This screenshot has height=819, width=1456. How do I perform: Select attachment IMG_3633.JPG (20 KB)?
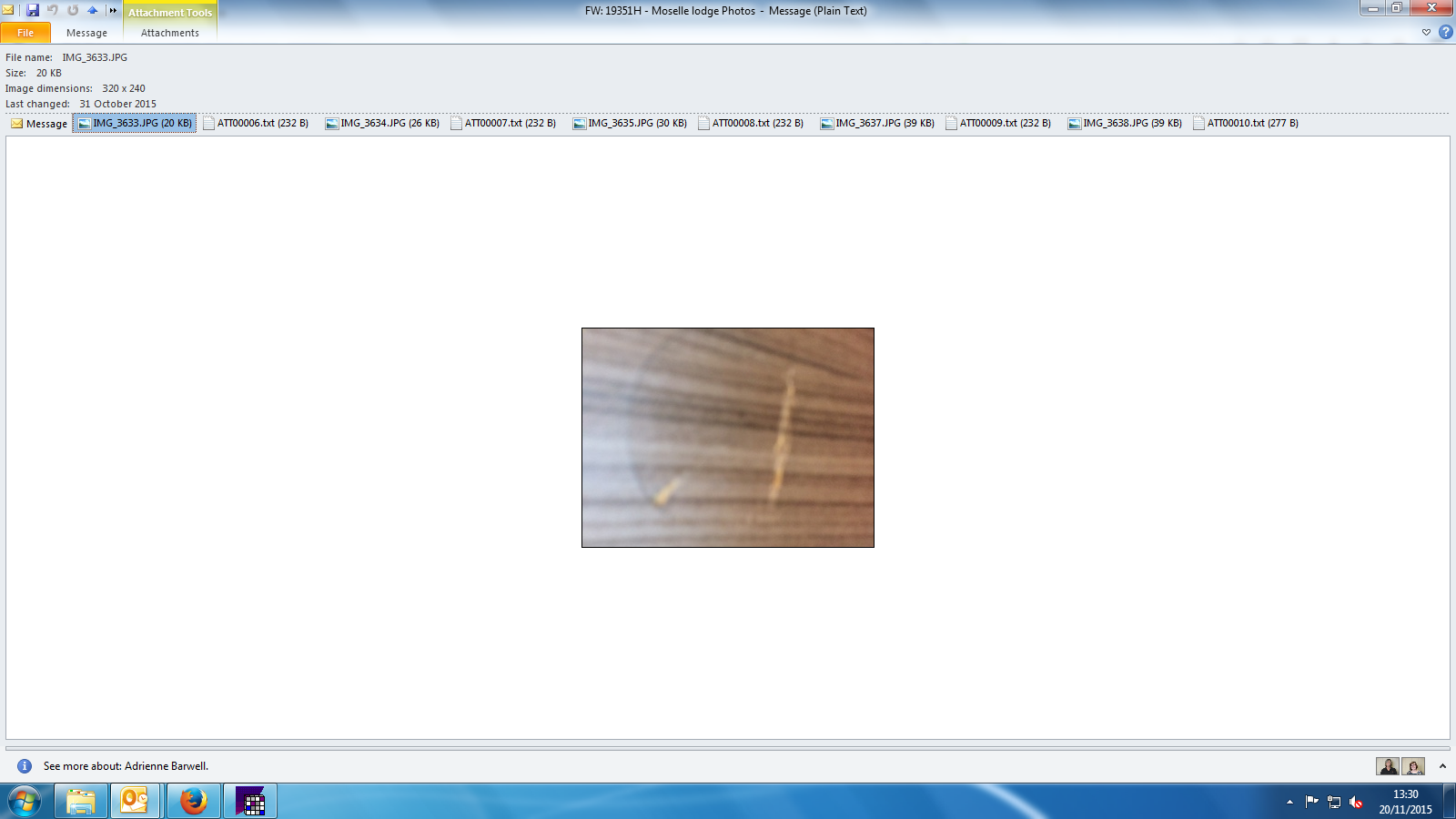(135, 124)
